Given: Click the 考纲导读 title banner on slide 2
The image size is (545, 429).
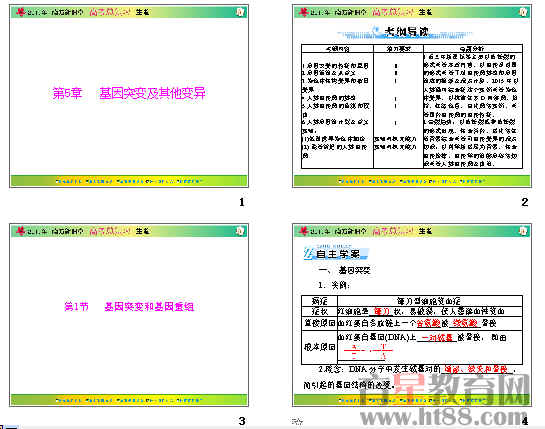Looking at the screenshot, I should [x=405, y=32].
